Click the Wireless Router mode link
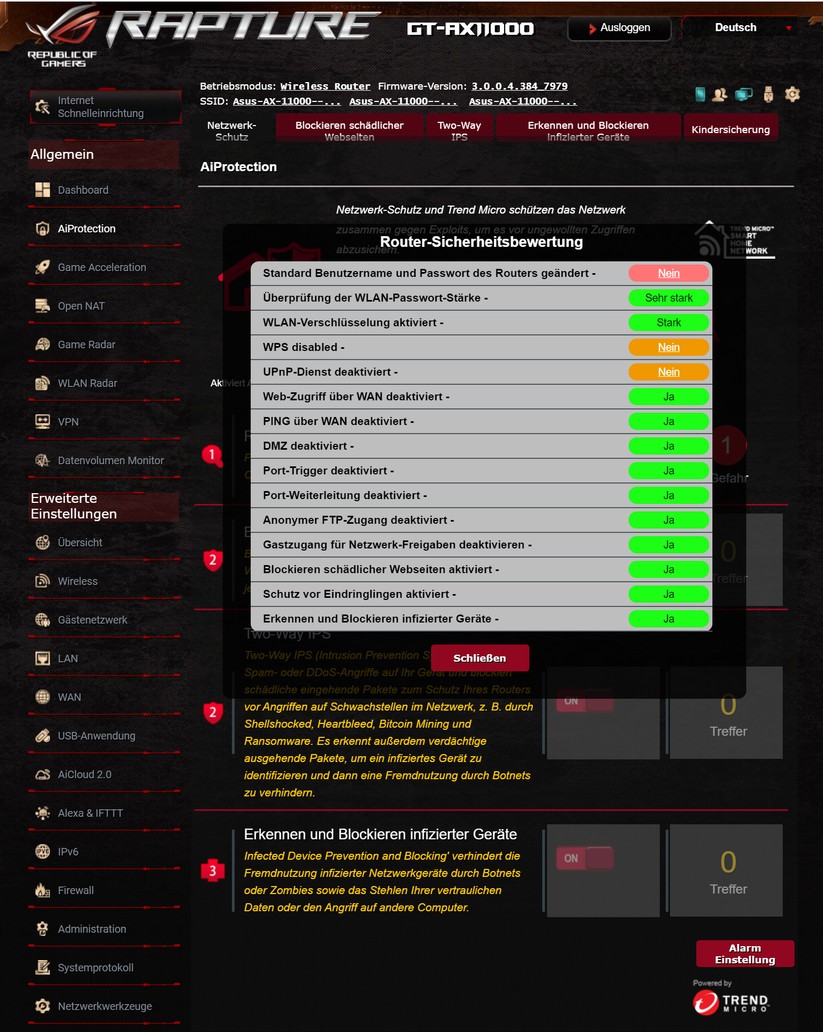Image resolution: width=823 pixels, height=1032 pixels. (325, 86)
